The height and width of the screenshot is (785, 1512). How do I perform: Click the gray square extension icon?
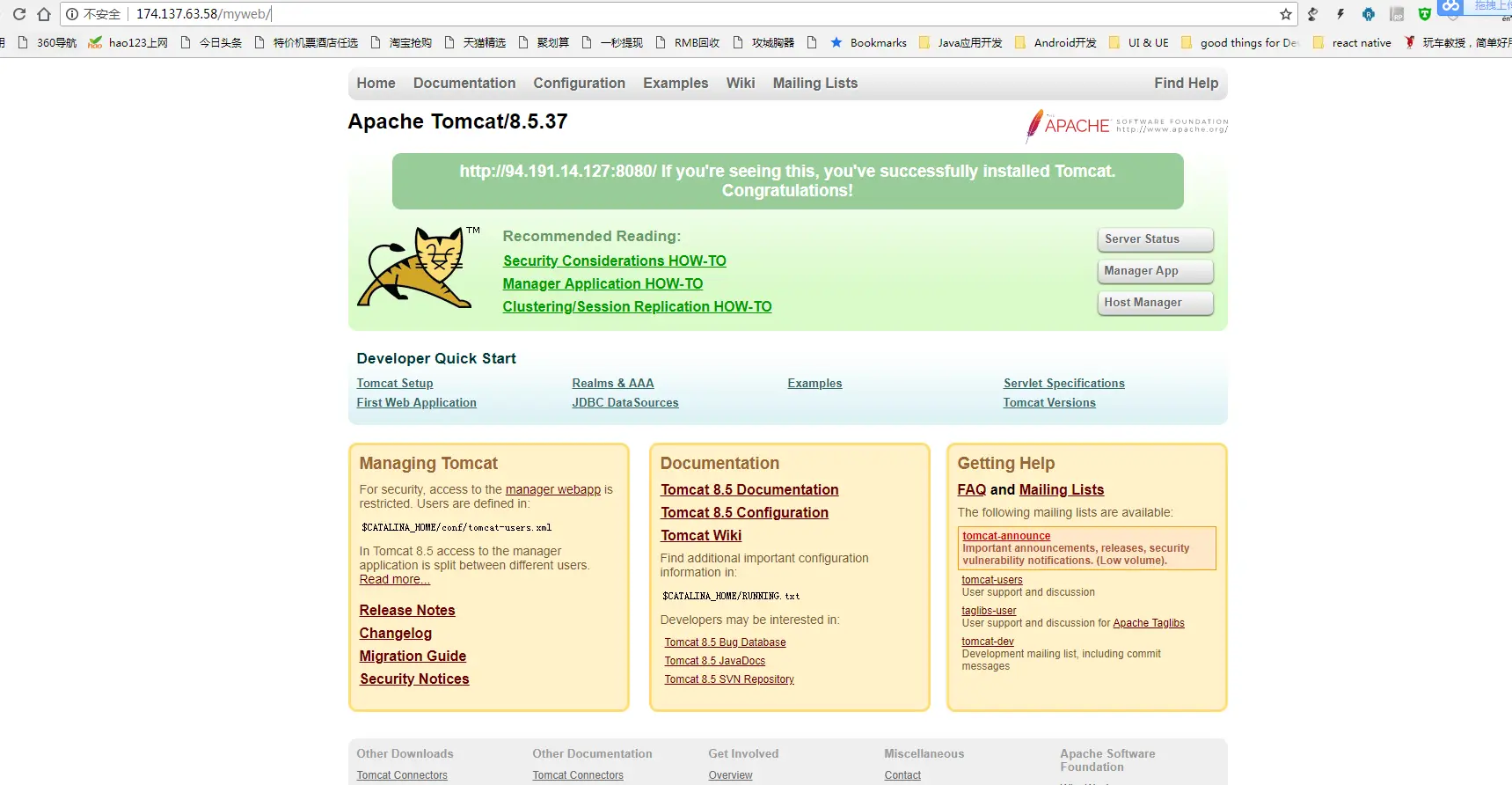point(1397,14)
